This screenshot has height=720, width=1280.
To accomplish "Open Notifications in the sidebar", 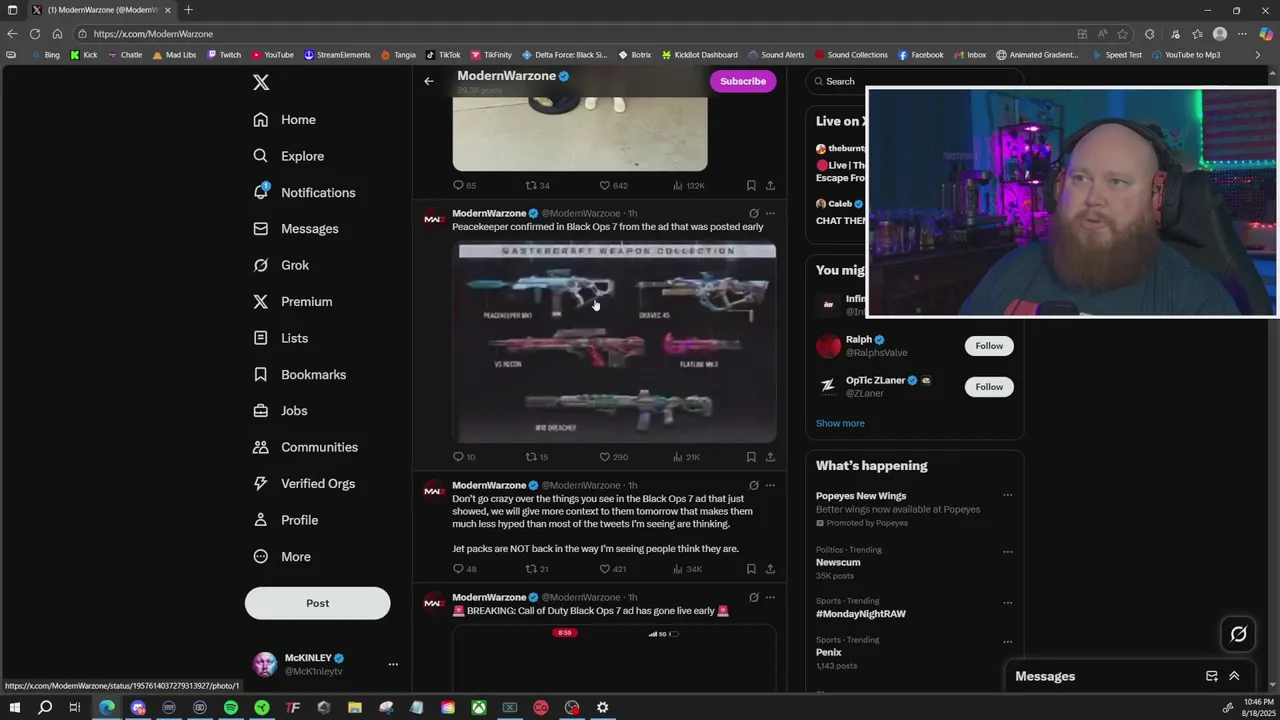I will coord(304,192).
